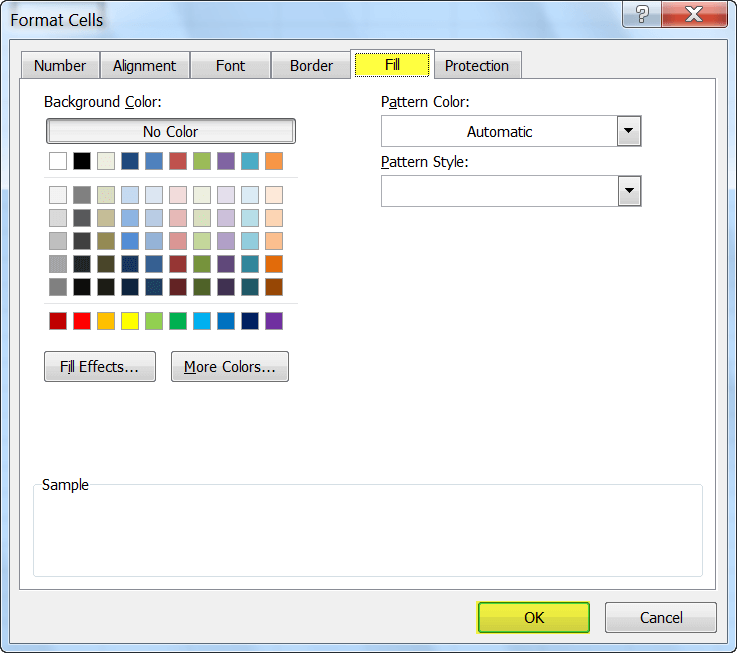This screenshot has height=653, width=737.
Task: Select the olive green top row swatch
Action: (x=202, y=161)
